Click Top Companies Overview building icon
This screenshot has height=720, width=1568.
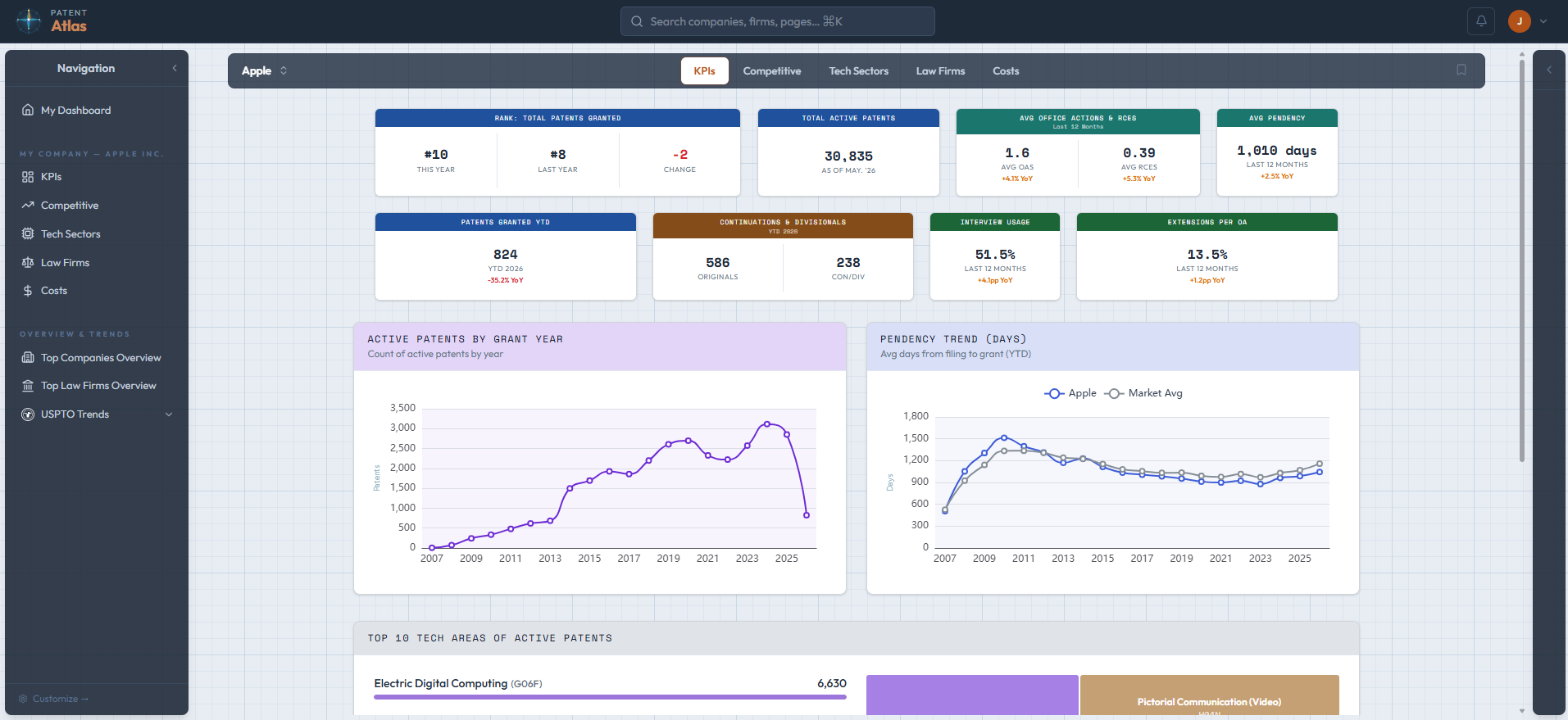coord(28,358)
